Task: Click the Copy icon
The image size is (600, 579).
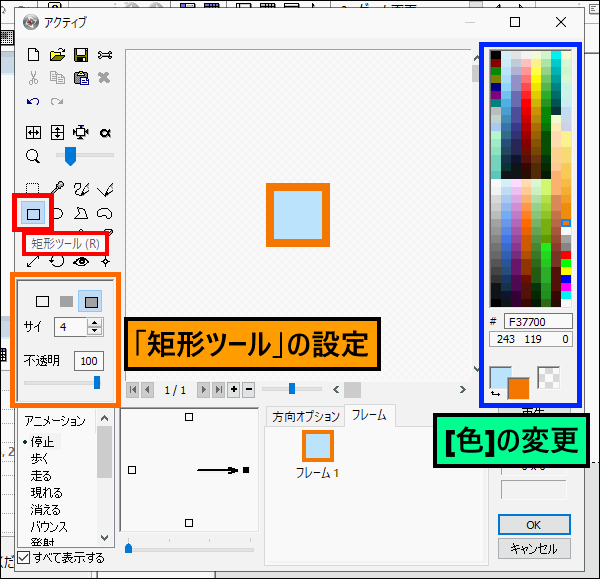Action: point(57,78)
